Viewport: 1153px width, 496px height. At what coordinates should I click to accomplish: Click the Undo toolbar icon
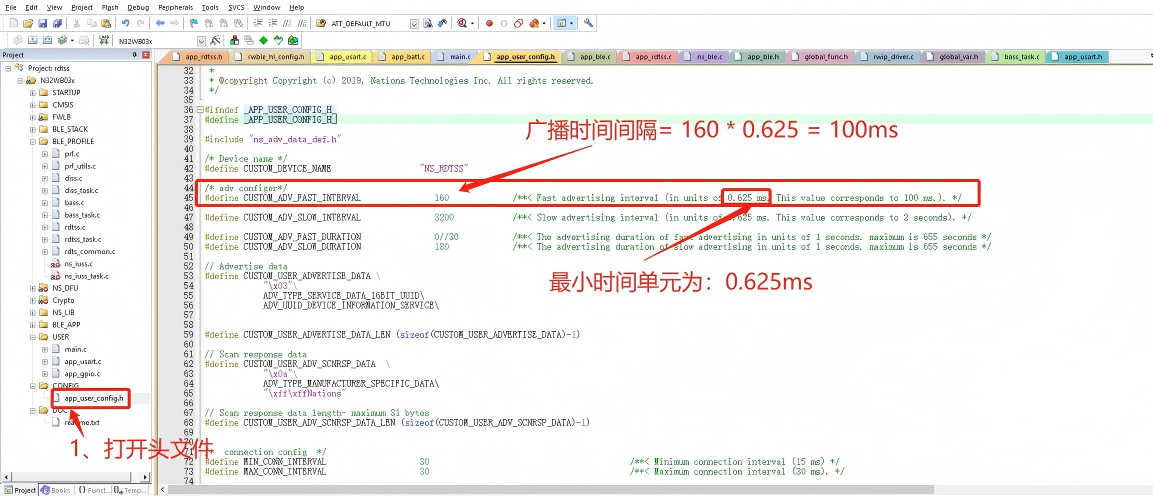[126, 23]
